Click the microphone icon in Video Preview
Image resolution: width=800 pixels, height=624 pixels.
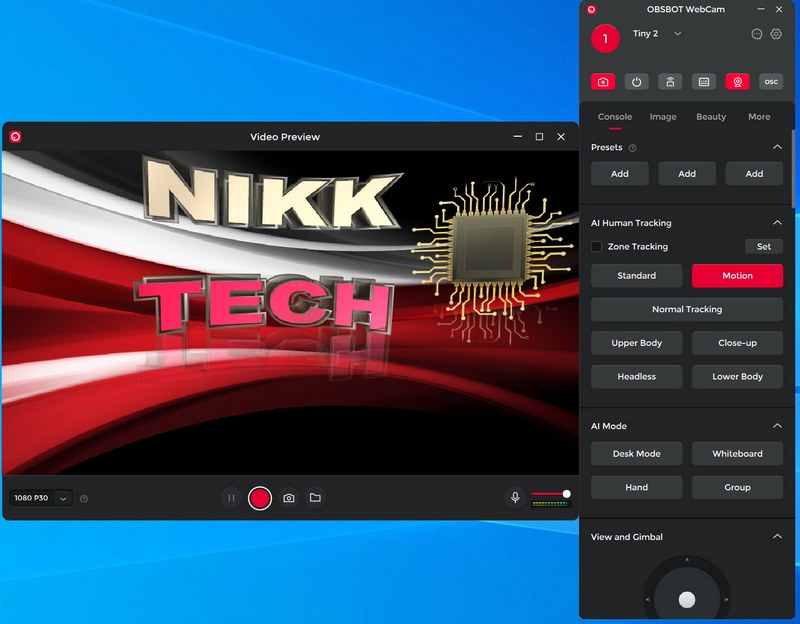pos(515,497)
